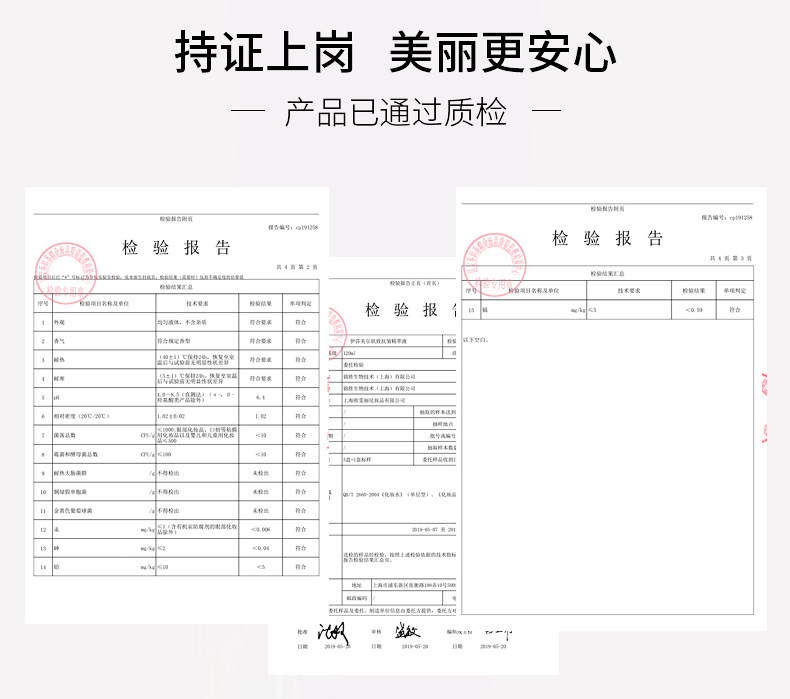This screenshot has height=699, width=790.
Task: Click row 13 result "<0.04"
Action: (x=260, y=548)
